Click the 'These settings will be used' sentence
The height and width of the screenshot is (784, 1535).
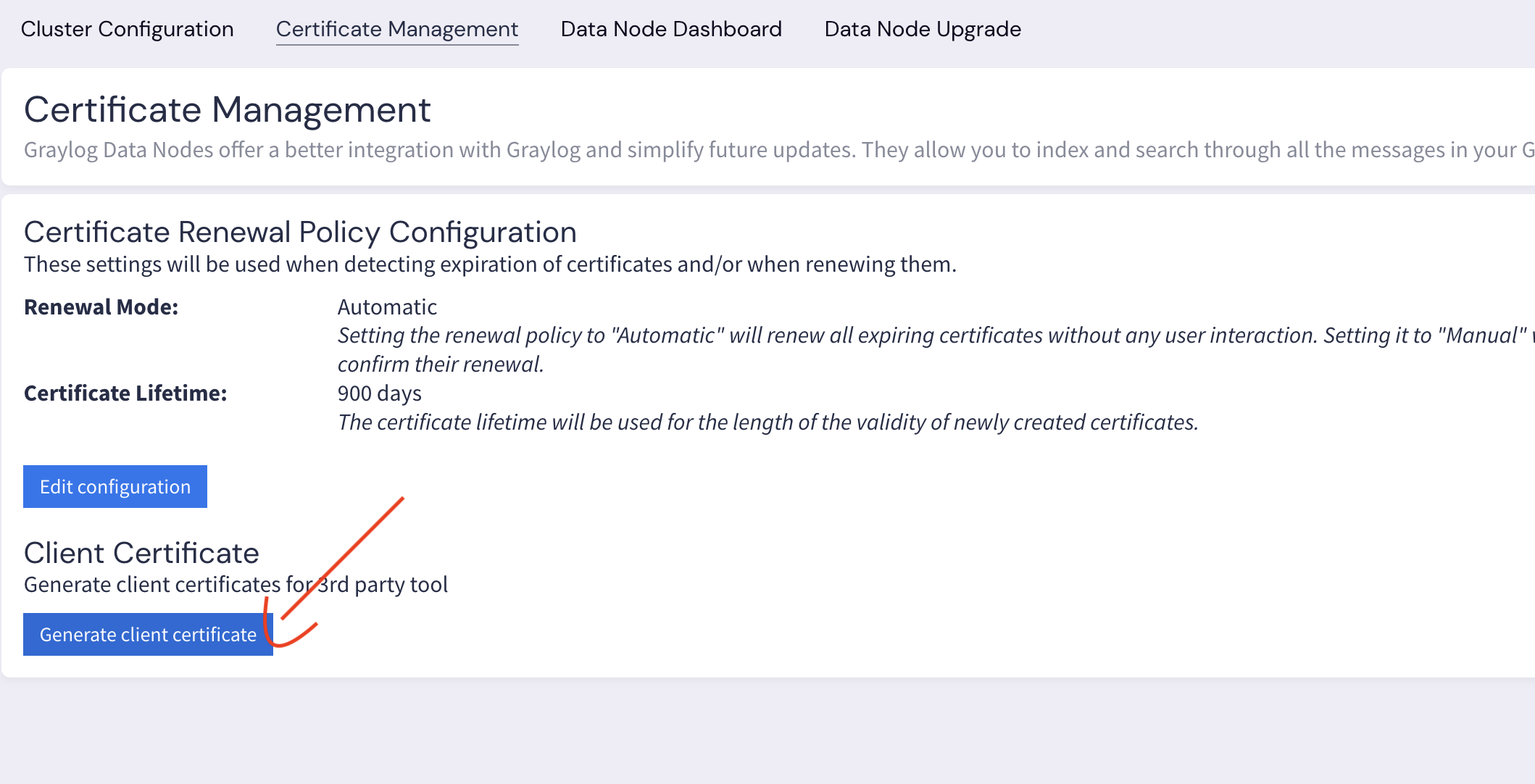pyautogui.click(x=490, y=264)
